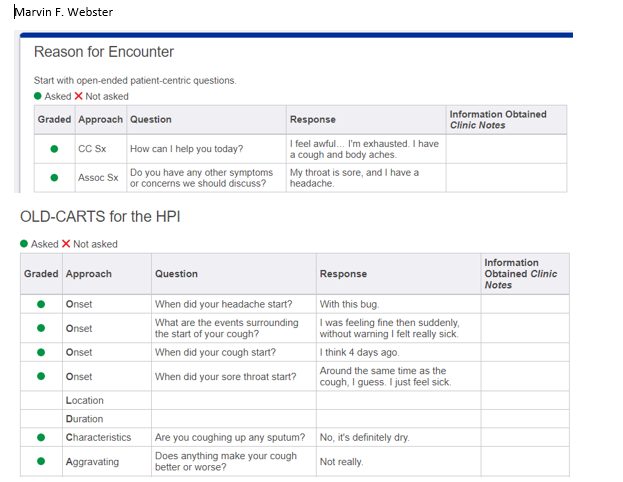Click the Graded column header in OLD-CARTS table
The width and height of the screenshot is (623, 482).
(x=41, y=274)
